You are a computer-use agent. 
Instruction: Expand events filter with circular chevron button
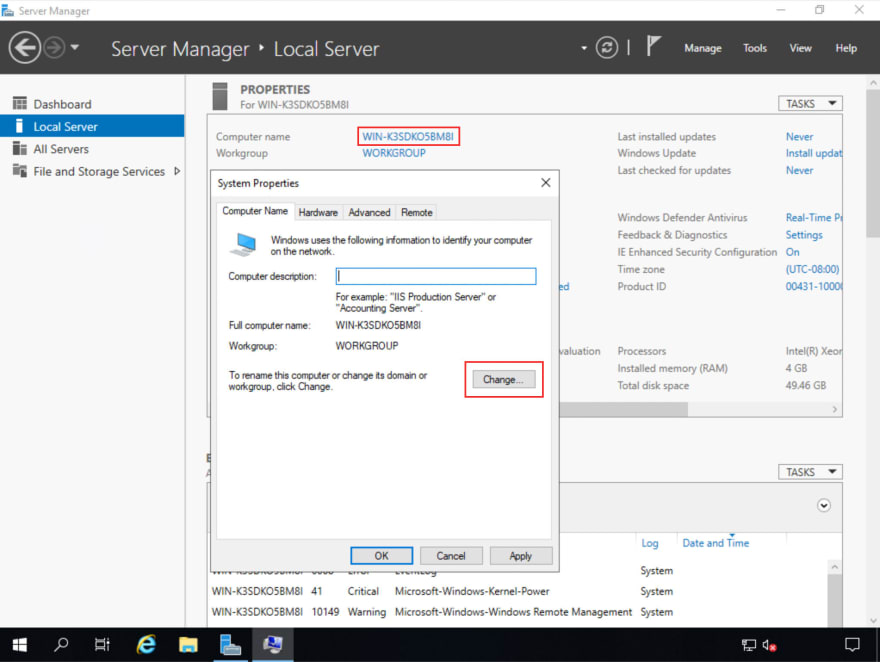coord(823,505)
